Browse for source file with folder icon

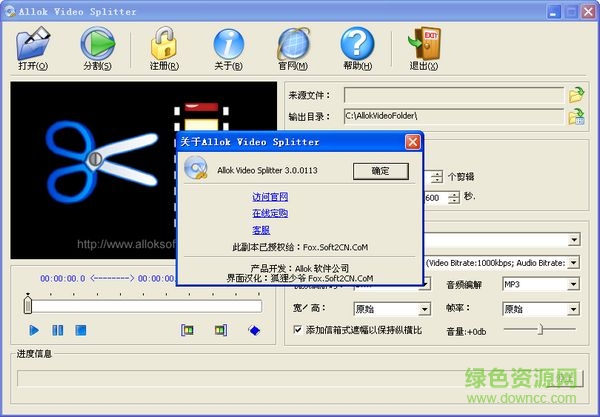coord(576,95)
